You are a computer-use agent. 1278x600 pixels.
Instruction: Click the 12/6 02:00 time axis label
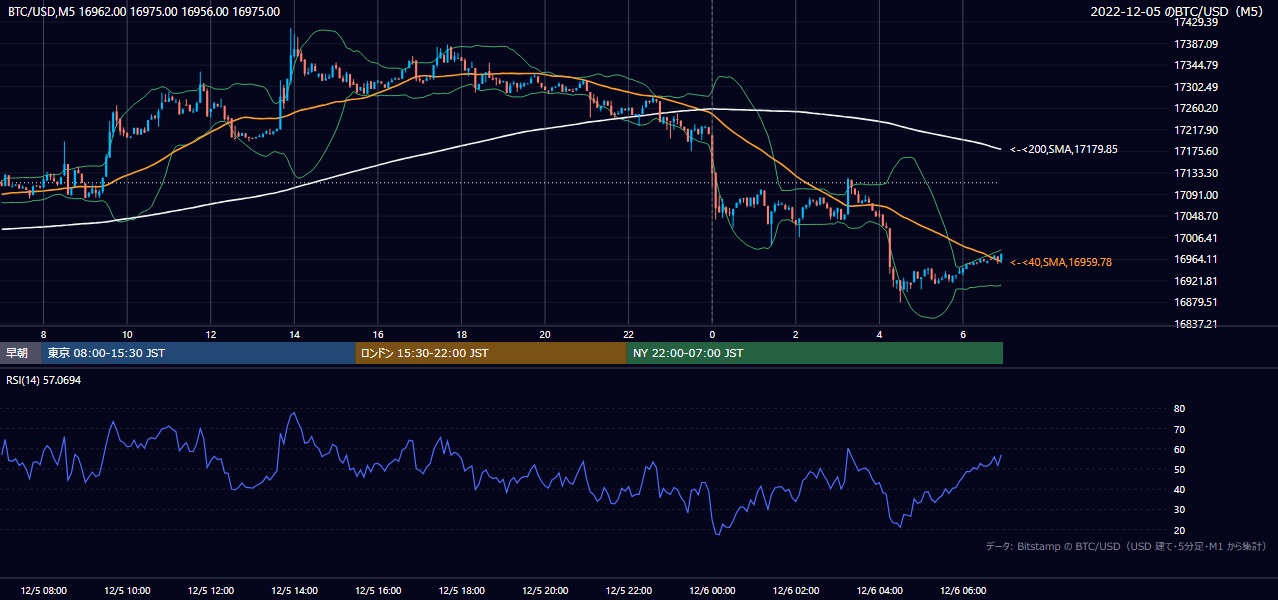click(x=796, y=591)
